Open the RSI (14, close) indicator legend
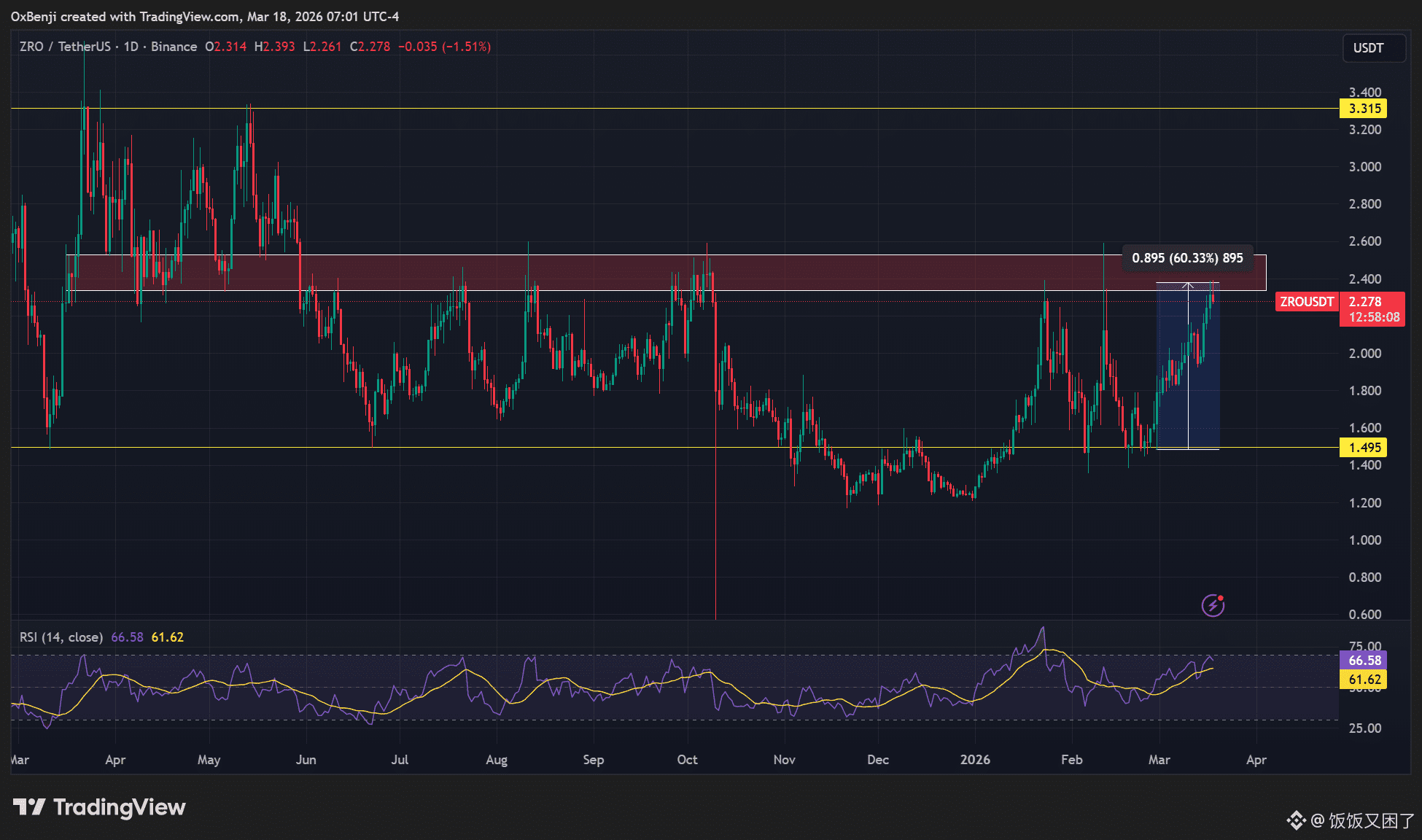 tap(61, 637)
